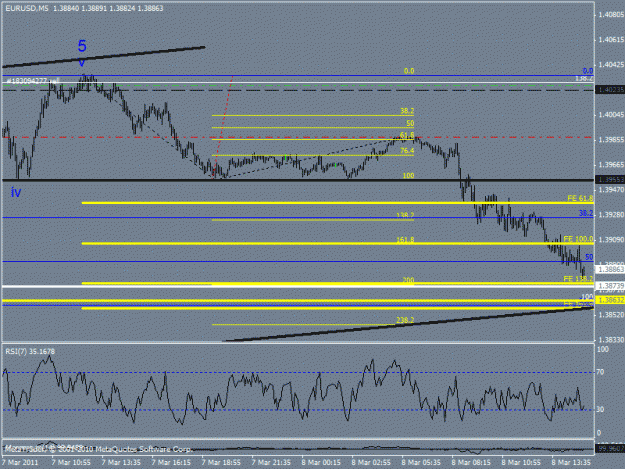The image size is (625, 469).
Task: Click the 'FE 138.2' expansion label
Action: pos(578,279)
